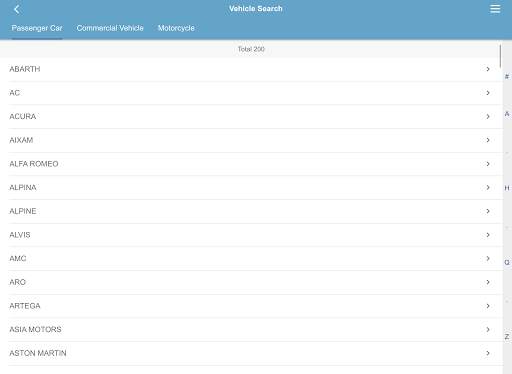The image size is (512, 374).
Task: Select ARO brand name
Action: point(17,282)
